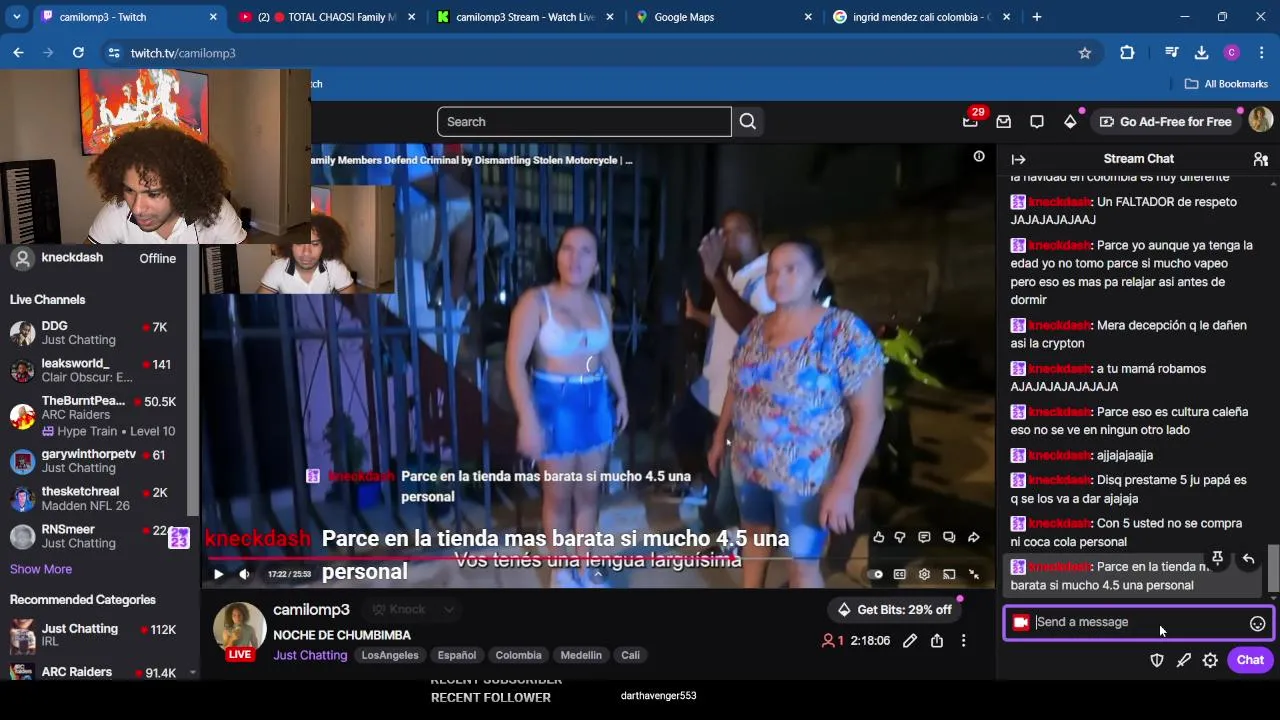Screen dimensions: 1280x720
Task: Bookmark this page with the star icon
Action: pos(1085,53)
